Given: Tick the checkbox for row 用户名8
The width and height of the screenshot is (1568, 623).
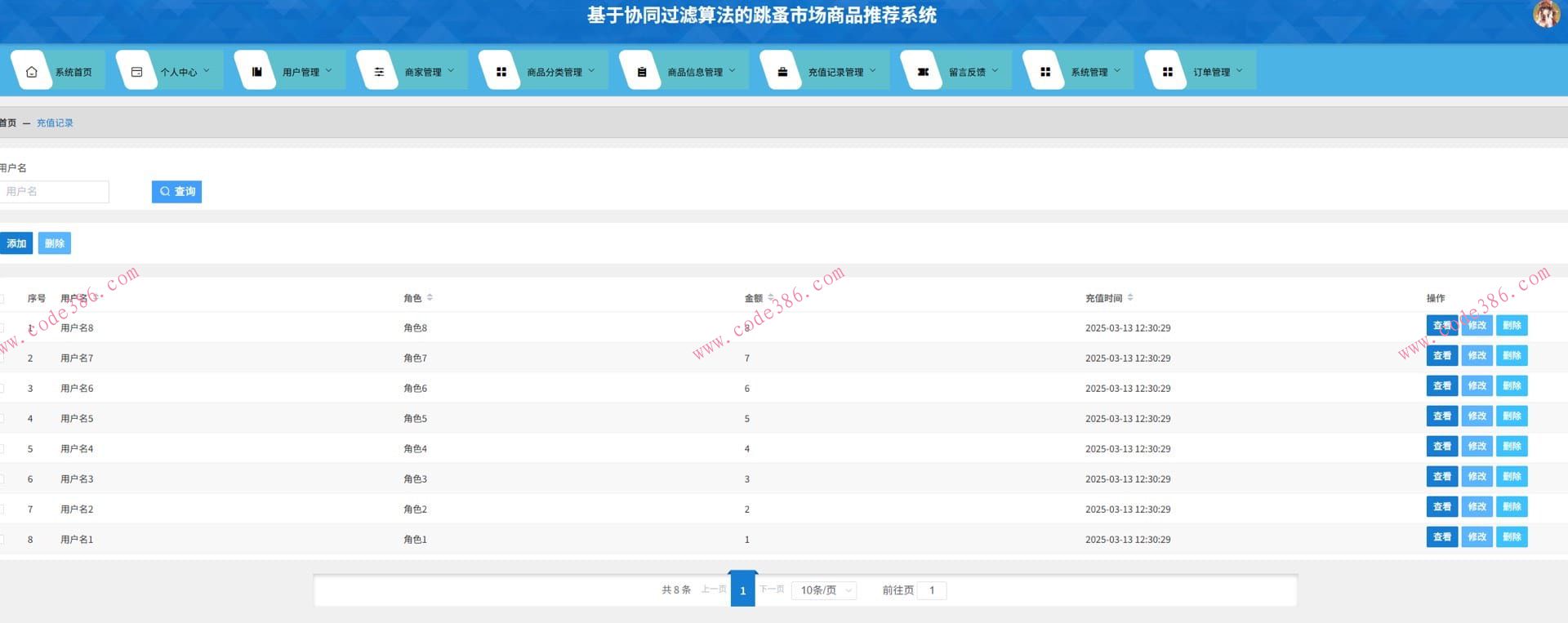Looking at the screenshot, I should point(2,328).
